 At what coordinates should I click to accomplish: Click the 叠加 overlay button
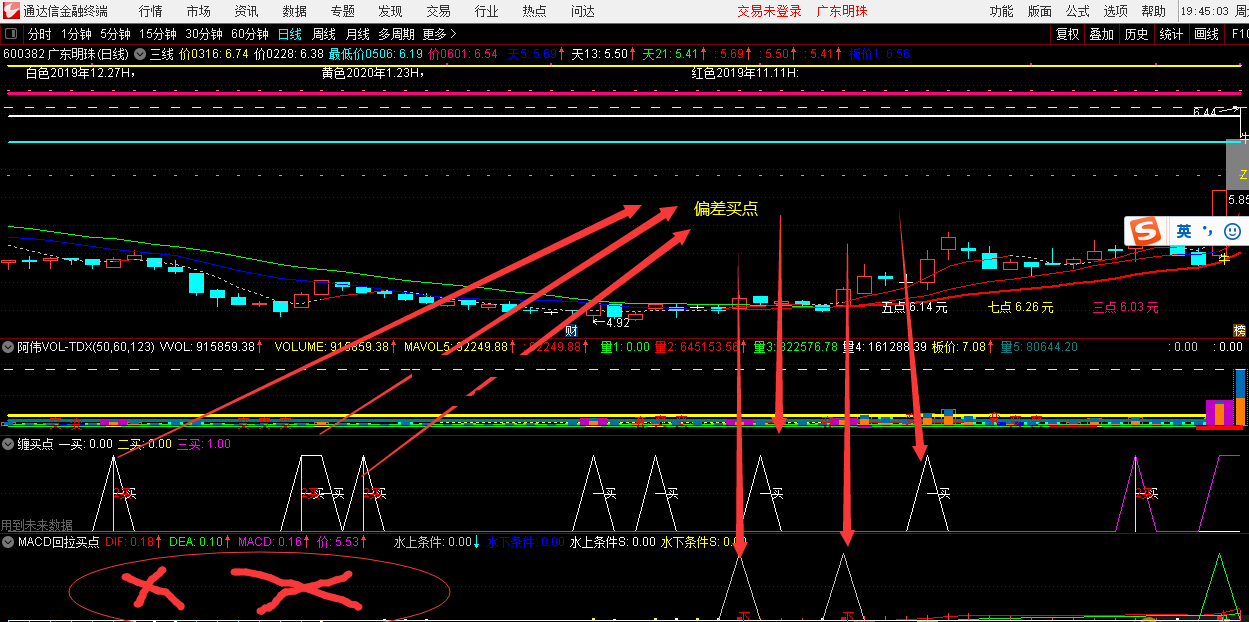[x=1102, y=34]
